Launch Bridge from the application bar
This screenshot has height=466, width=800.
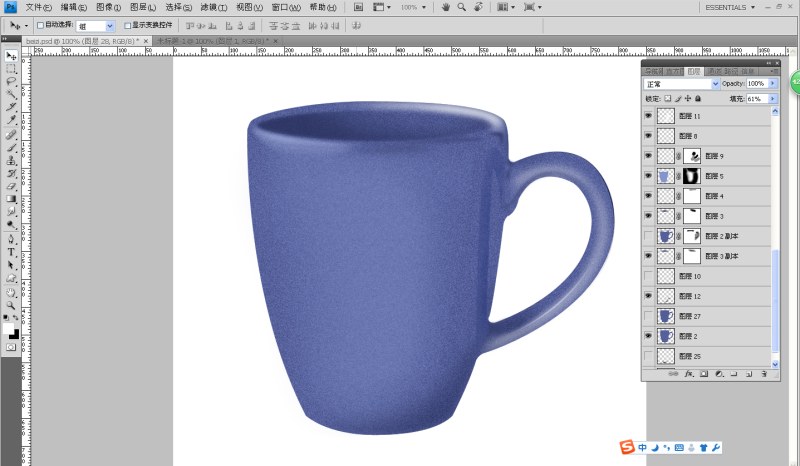(x=359, y=7)
